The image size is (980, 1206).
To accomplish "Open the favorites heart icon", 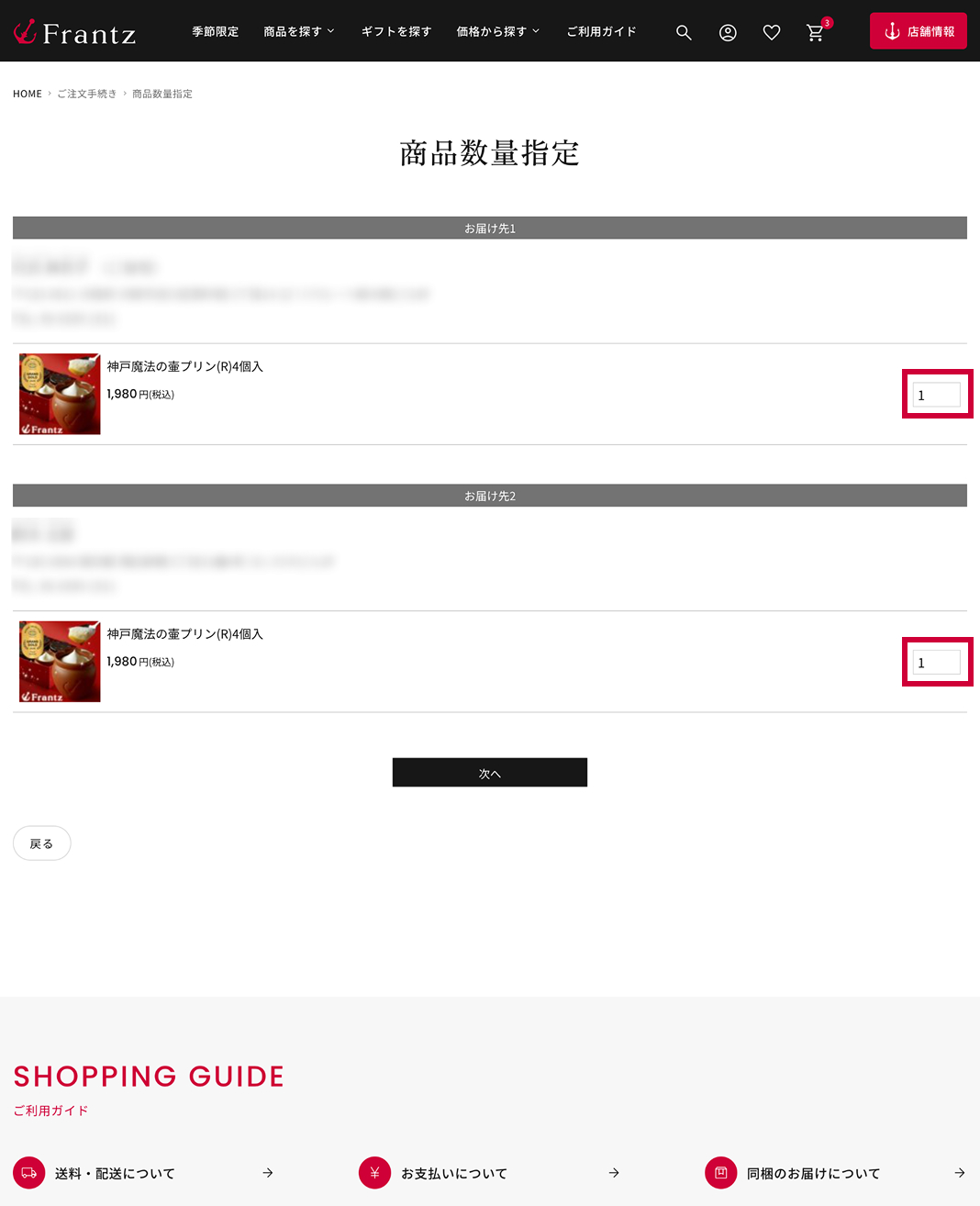I will tap(772, 33).
